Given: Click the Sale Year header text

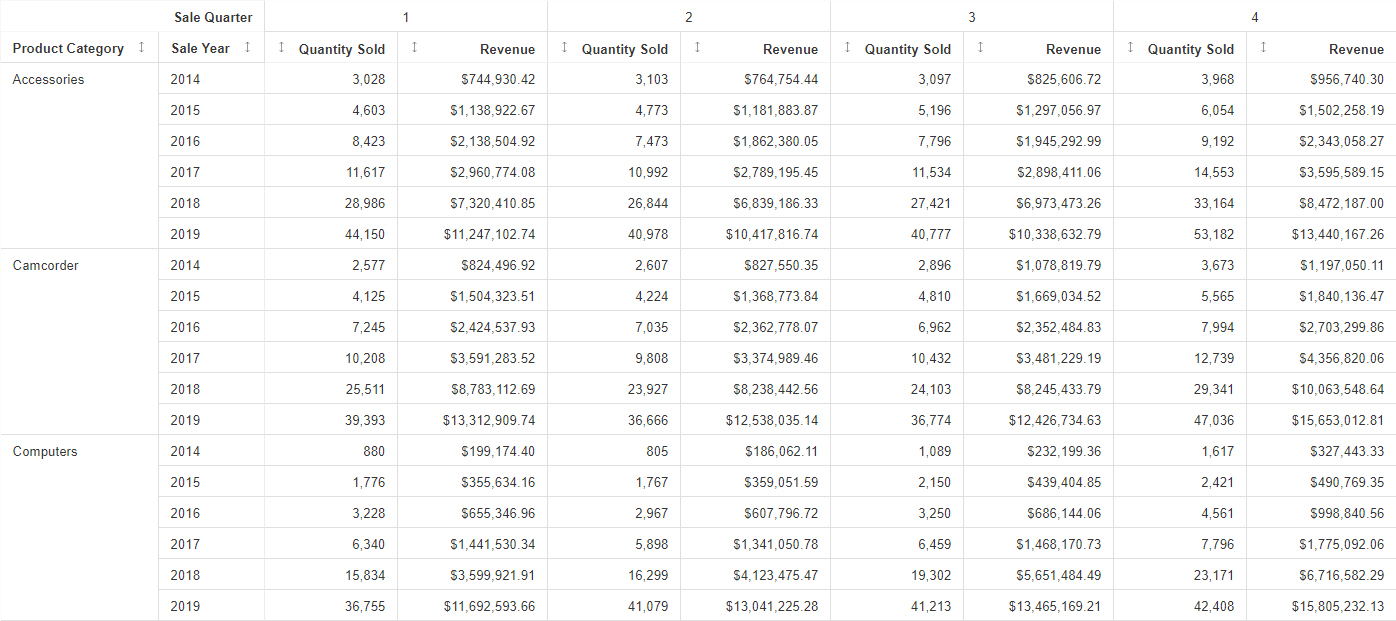Looking at the screenshot, I should 200,48.
